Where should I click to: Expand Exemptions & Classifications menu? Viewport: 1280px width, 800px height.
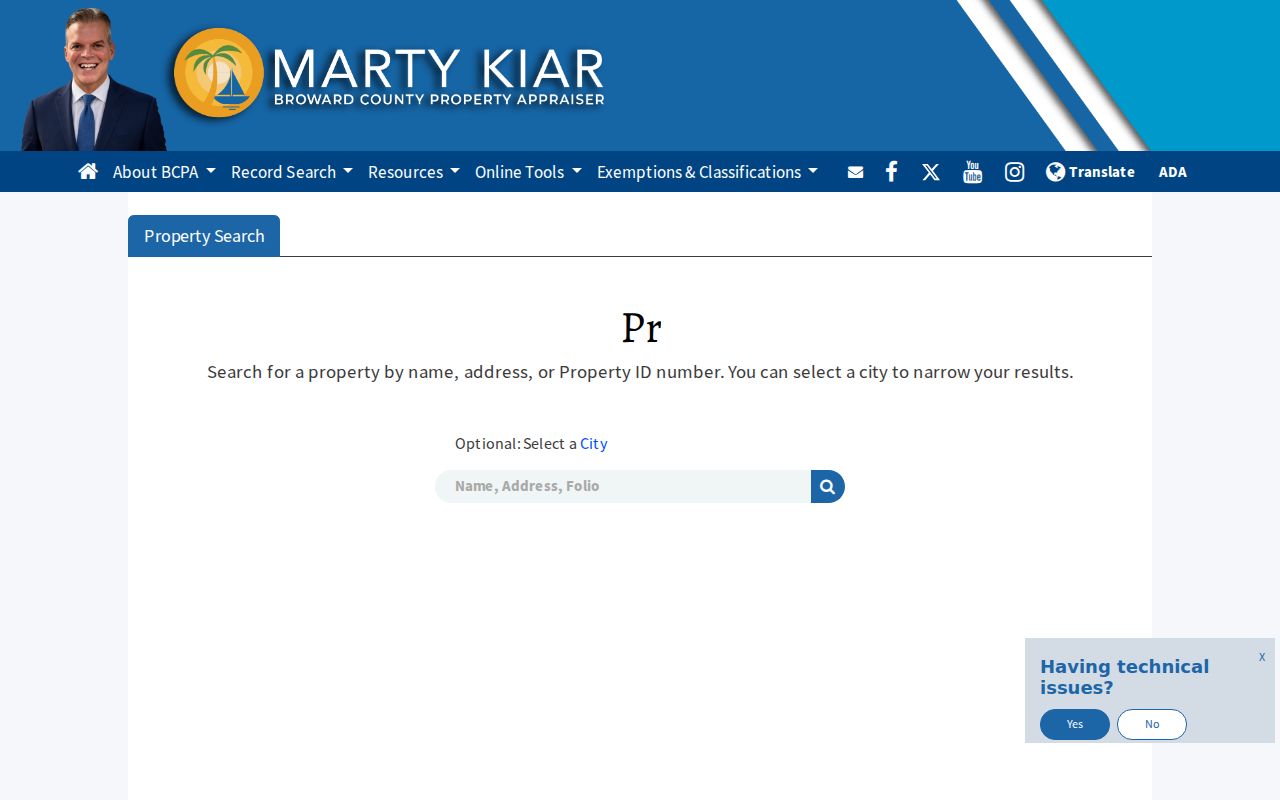point(707,172)
